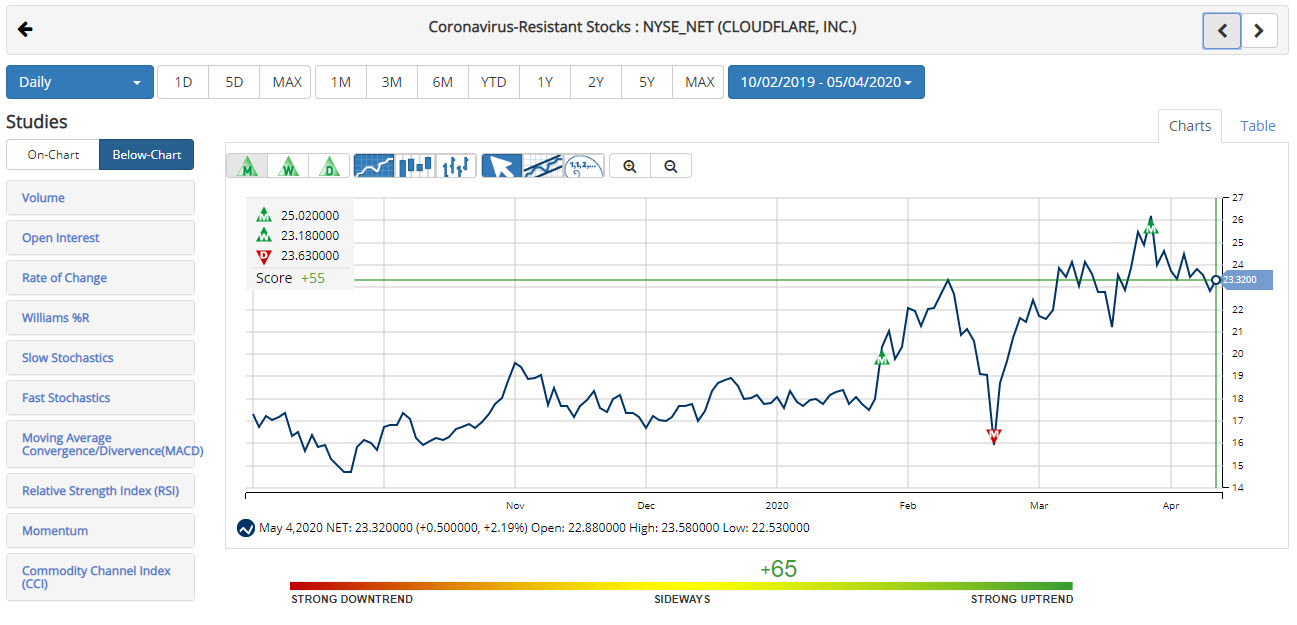The width and height of the screenshot is (1297, 625).
Task: Add the Williams %R study
Action: (100, 318)
